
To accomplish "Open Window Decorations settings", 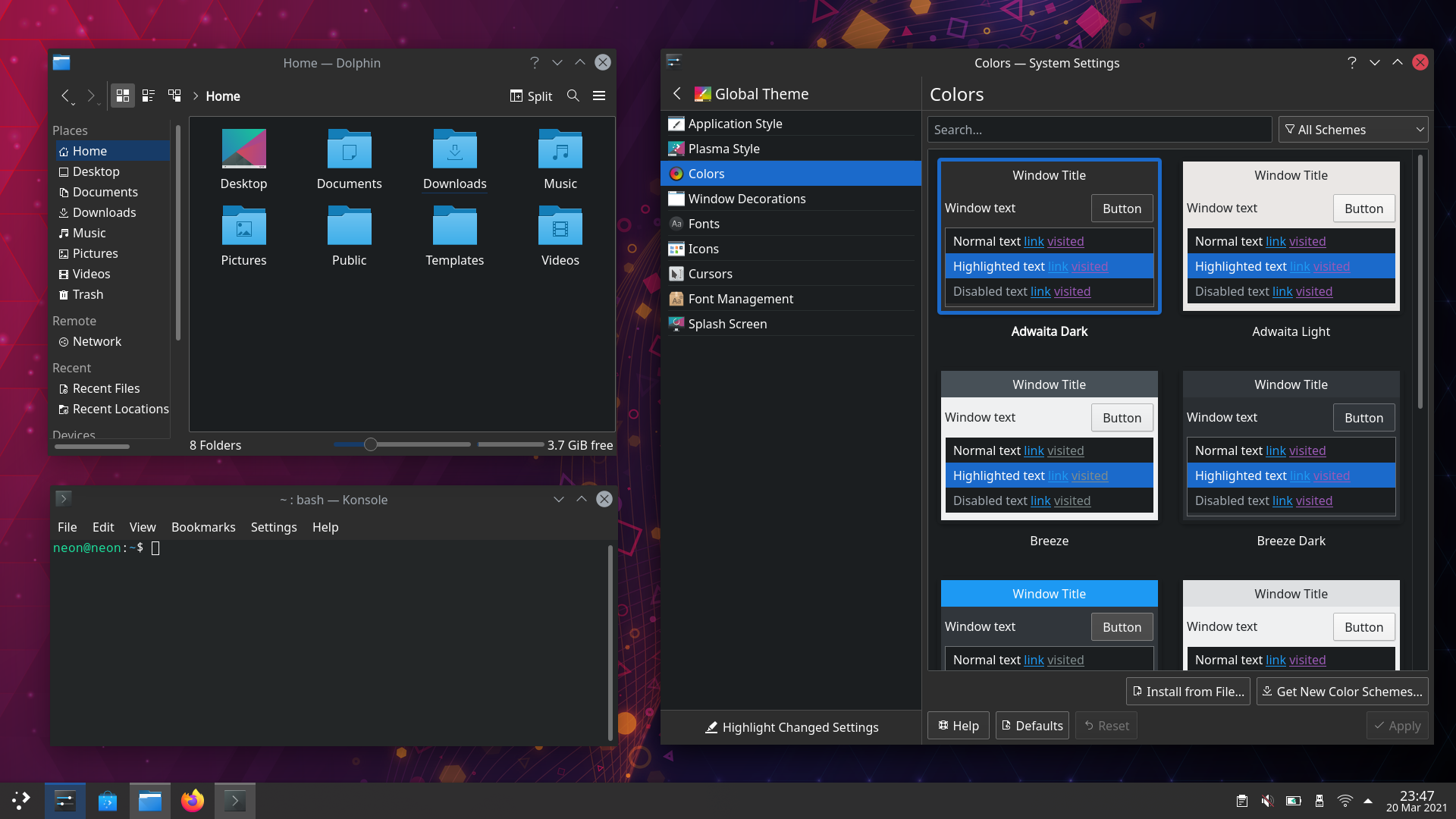I will pyautogui.click(x=791, y=199).
